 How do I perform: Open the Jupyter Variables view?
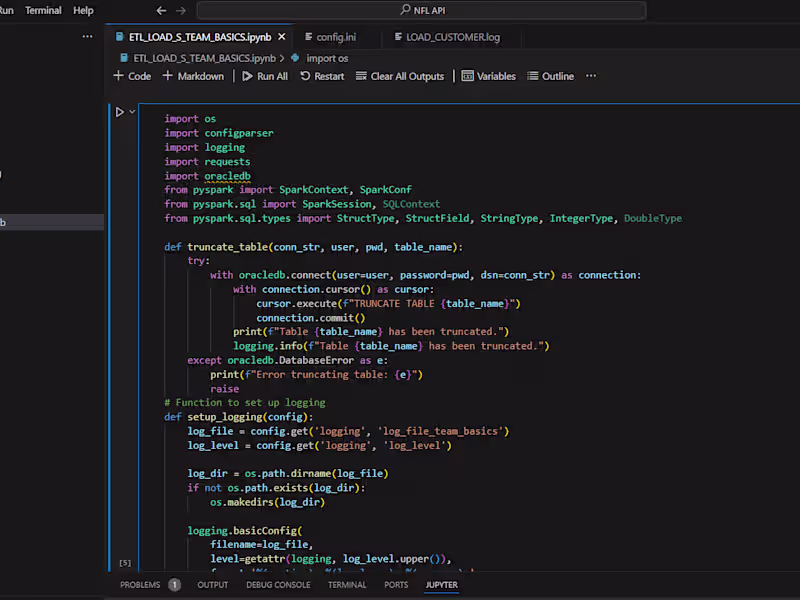[x=489, y=76]
